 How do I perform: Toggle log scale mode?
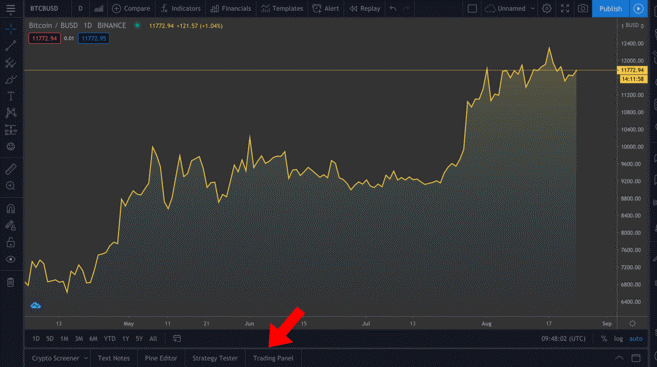pyautogui.click(x=618, y=339)
